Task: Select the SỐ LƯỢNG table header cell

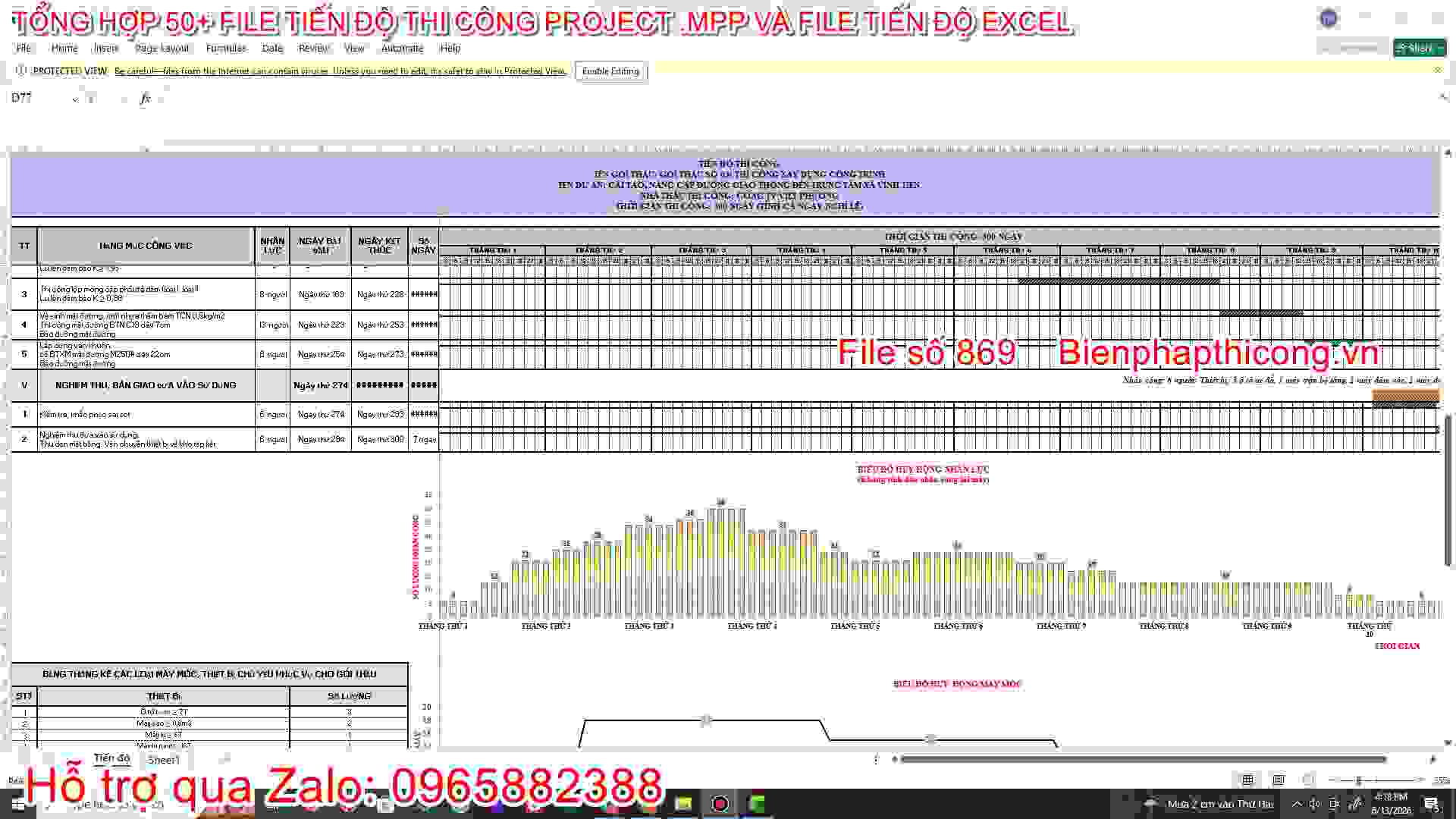Action: [349, 696]
